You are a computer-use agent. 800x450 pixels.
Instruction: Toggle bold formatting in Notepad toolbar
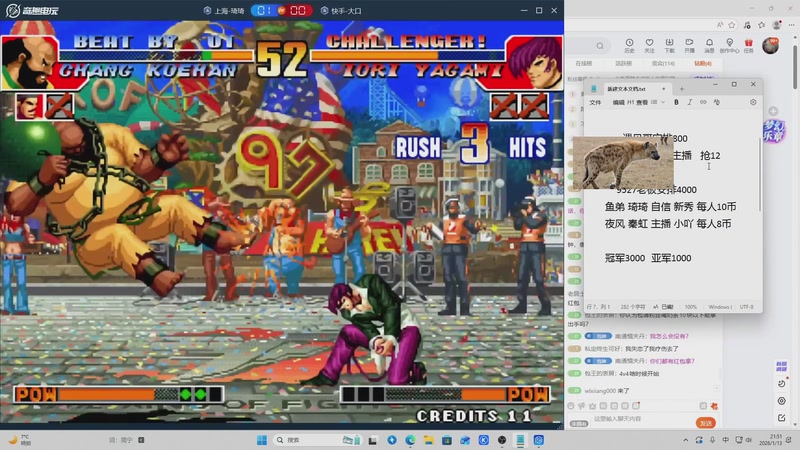[677, 102]
